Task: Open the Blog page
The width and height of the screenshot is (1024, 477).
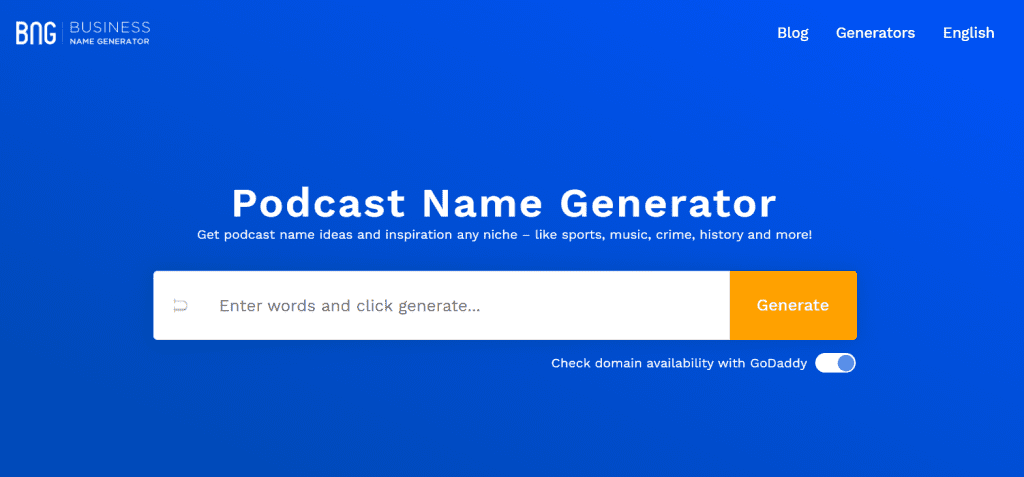Action: (x=793, y=33)
